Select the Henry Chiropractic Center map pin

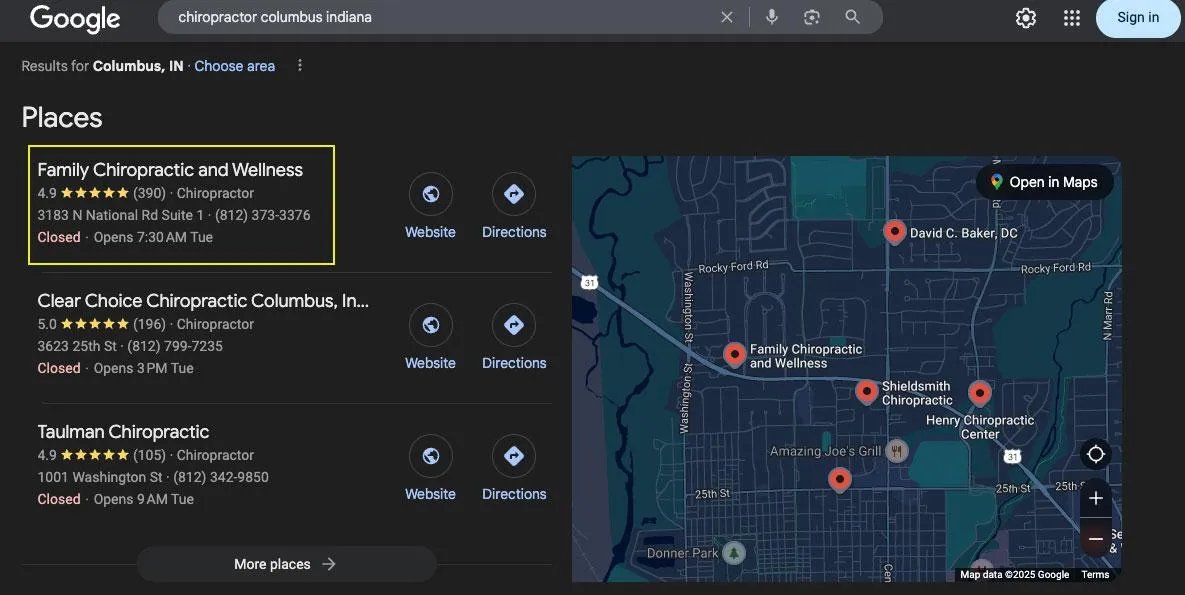pos(979,392)
